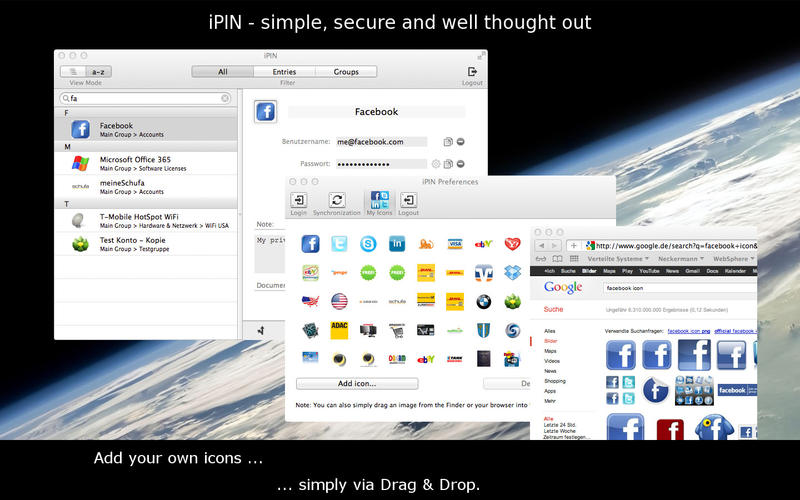This screenshot has height=500, width=800.
Task: Click the 'facebook icon png' related search link
Action: click(x=688, y=331)
